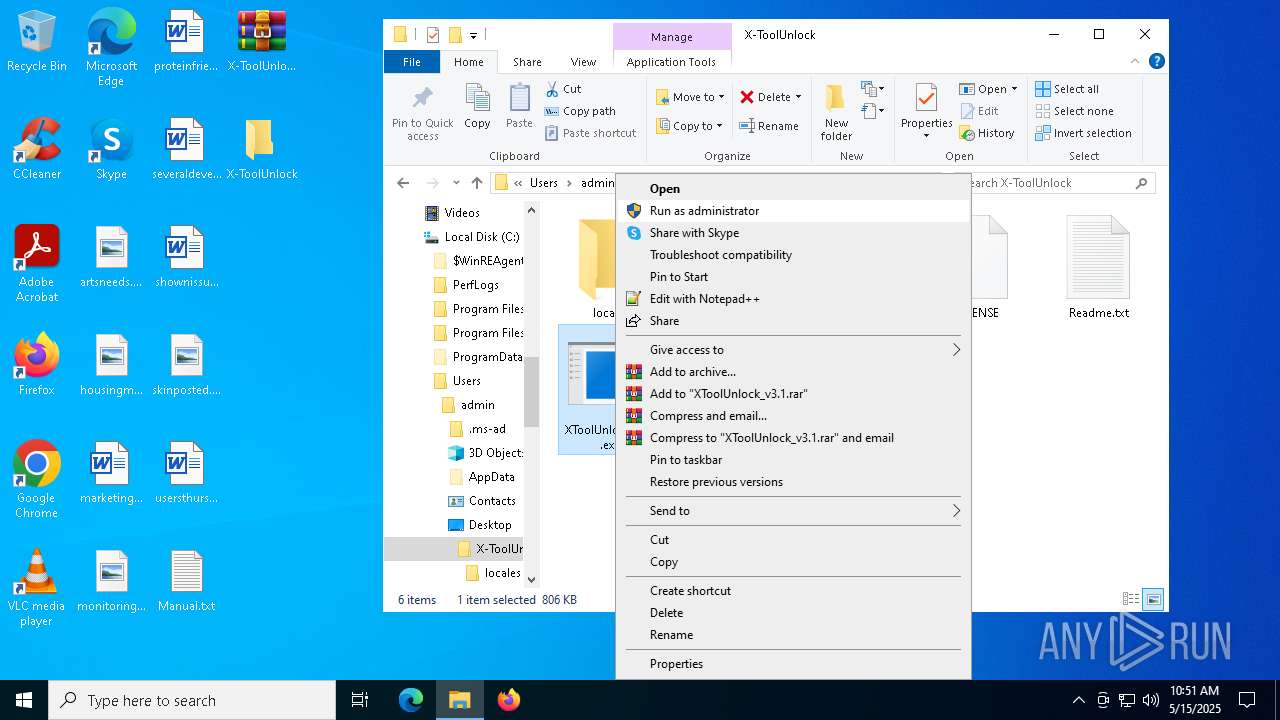The height and width of the screenshot is (720, 1280).
Task: Click the Paste ribbon button
Action: 519,107
